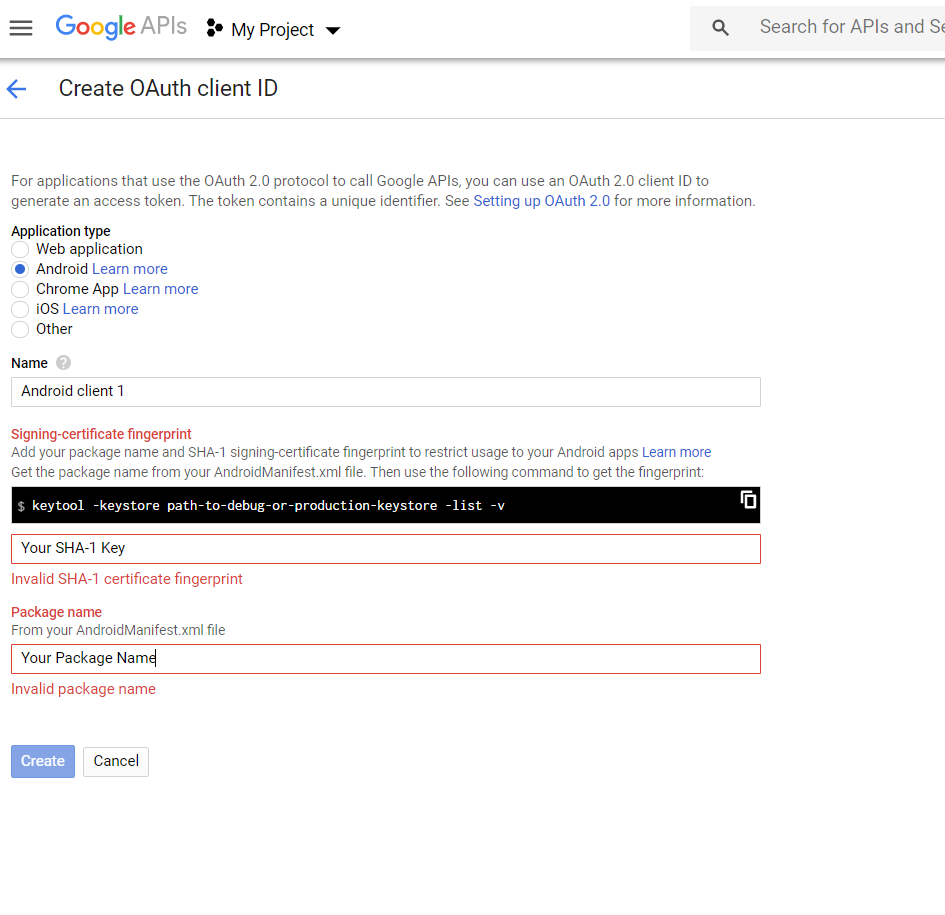Go back with the blue arrow
This screenshot has width=945, height=915.
click(x=16, y=89)
